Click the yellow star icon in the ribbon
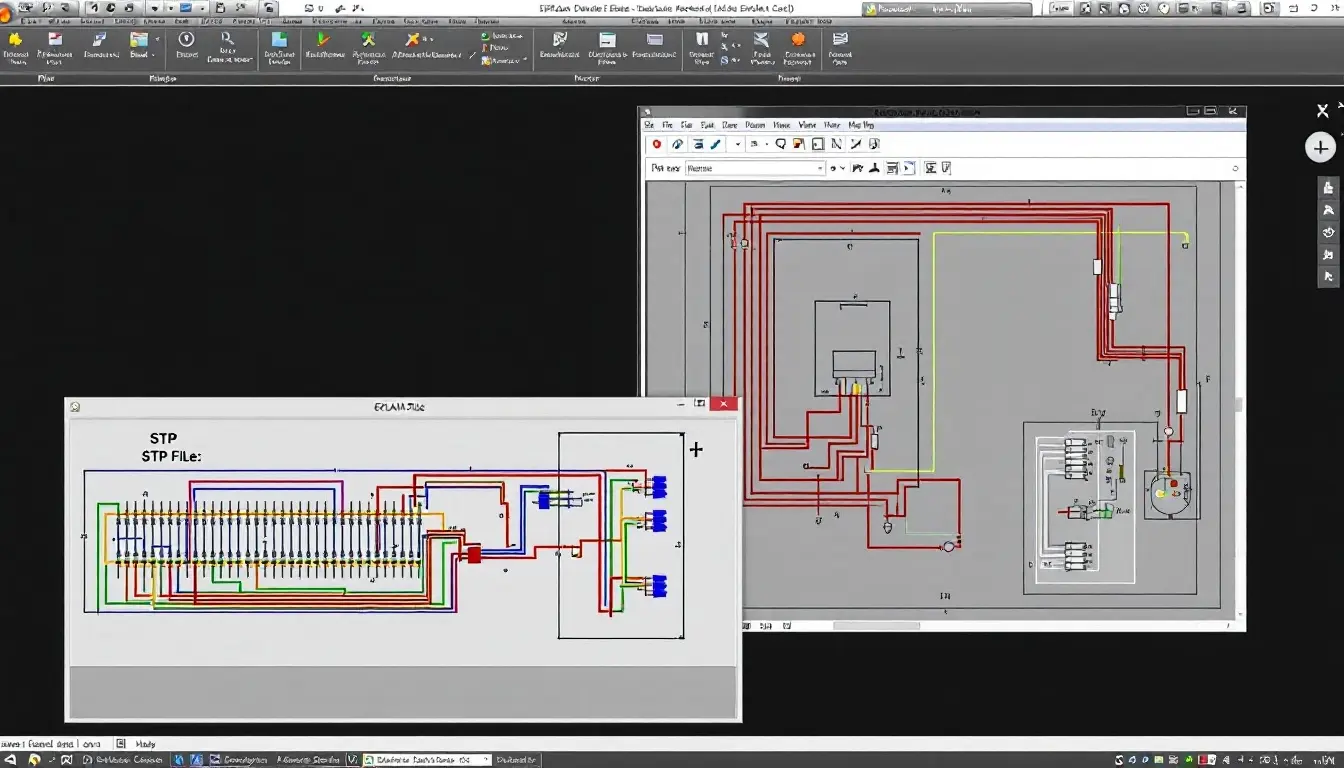 [x=16, y=40]
